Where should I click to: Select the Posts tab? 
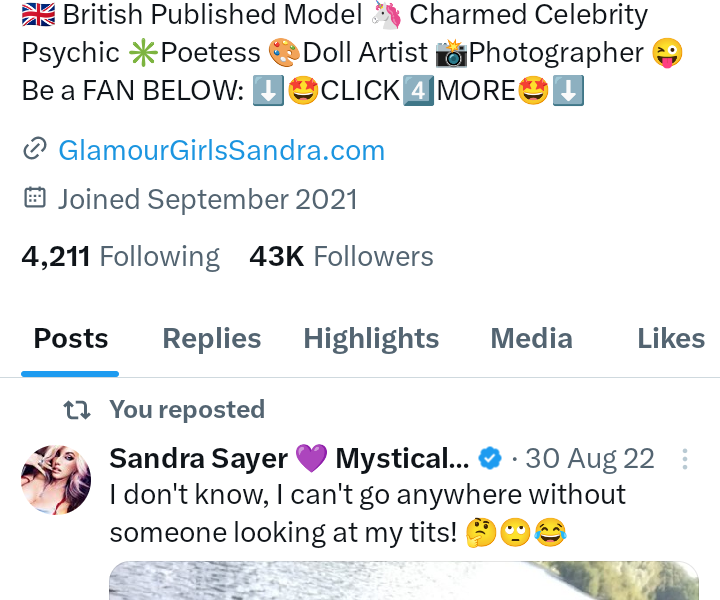(x=71, y=339)
